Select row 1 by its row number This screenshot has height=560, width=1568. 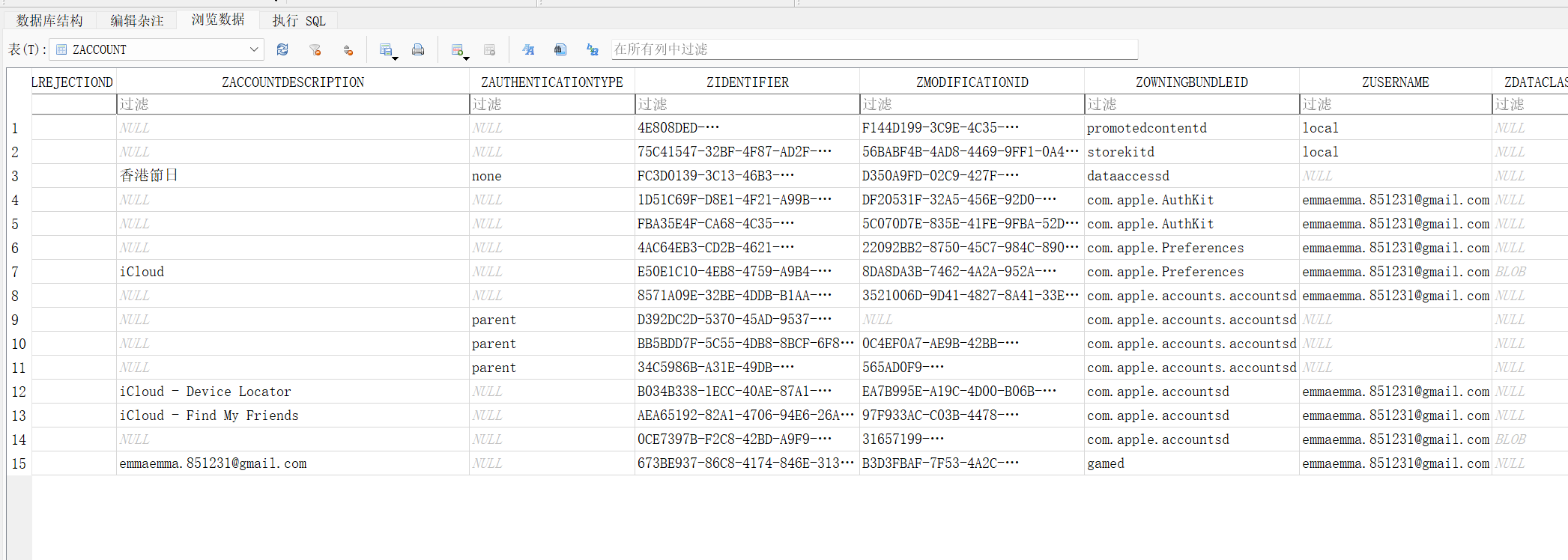[19, 128]
